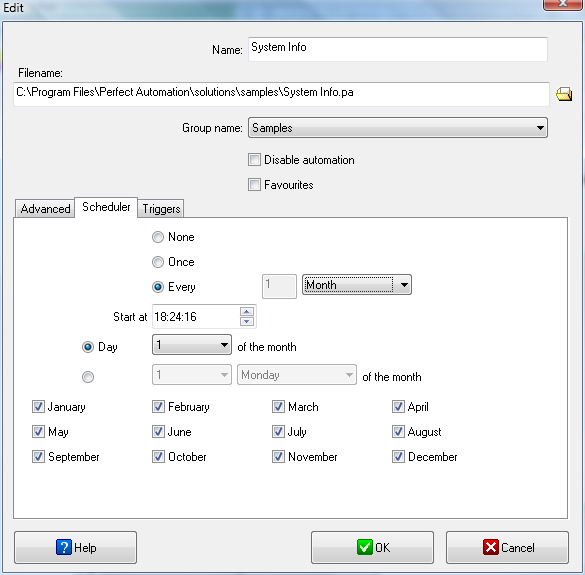
Task: Click the browse file folder icon
Action: pyautogui.click(x=564, y=94)
